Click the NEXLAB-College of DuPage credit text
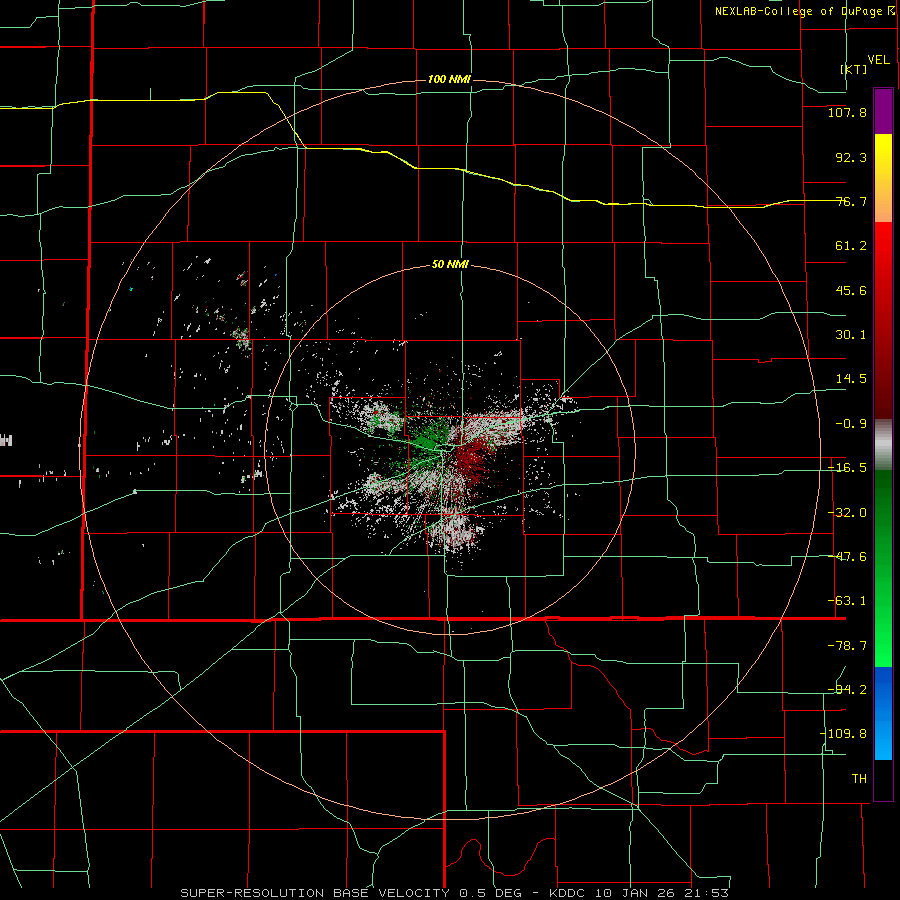900x900 pixels. (798, 11)
